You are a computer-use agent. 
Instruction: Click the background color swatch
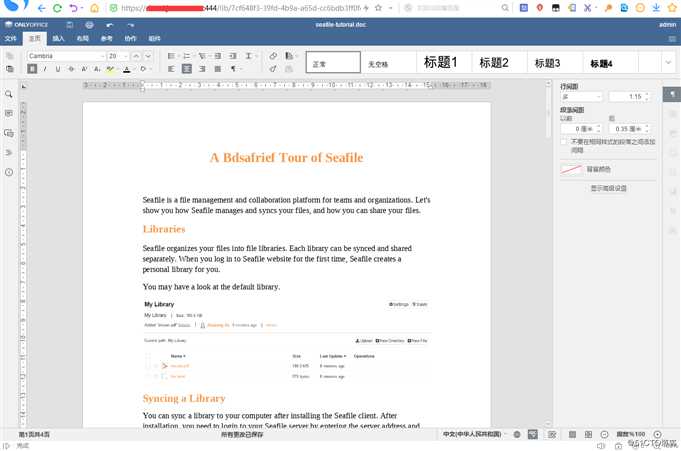(x=571, y=169)
